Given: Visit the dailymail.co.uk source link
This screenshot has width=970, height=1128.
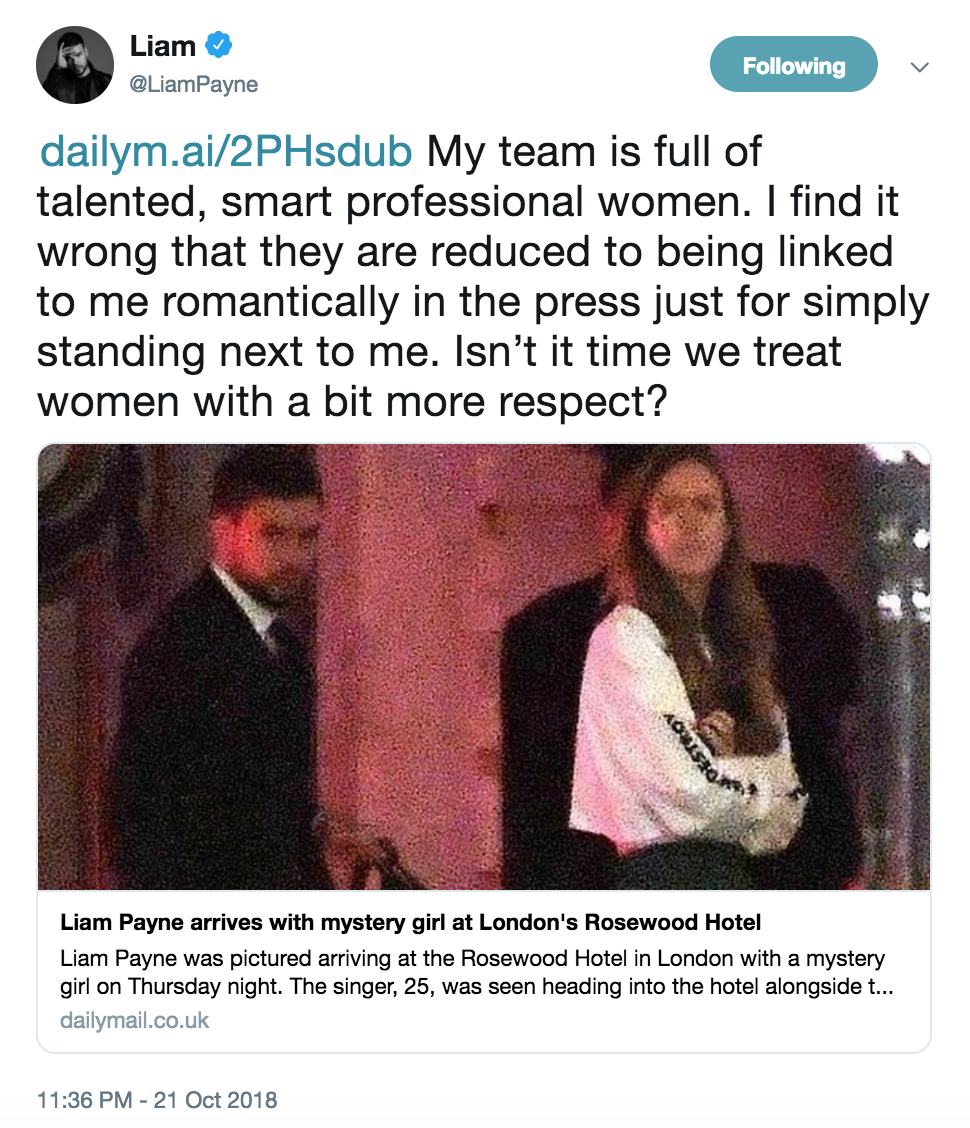Looking at the screenshot, I should (x=135, y=1021).
